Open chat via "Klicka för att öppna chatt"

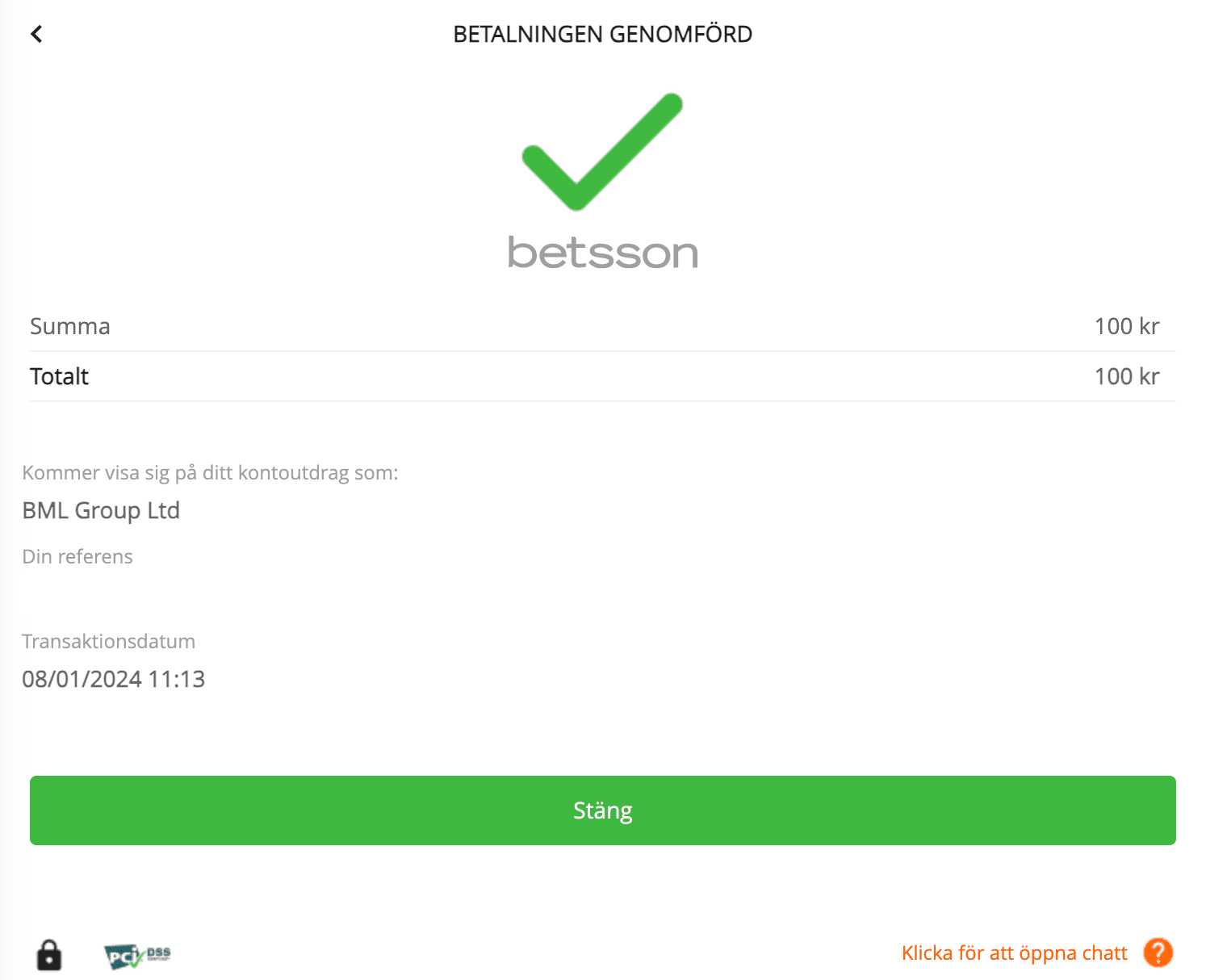point(1014,953)
